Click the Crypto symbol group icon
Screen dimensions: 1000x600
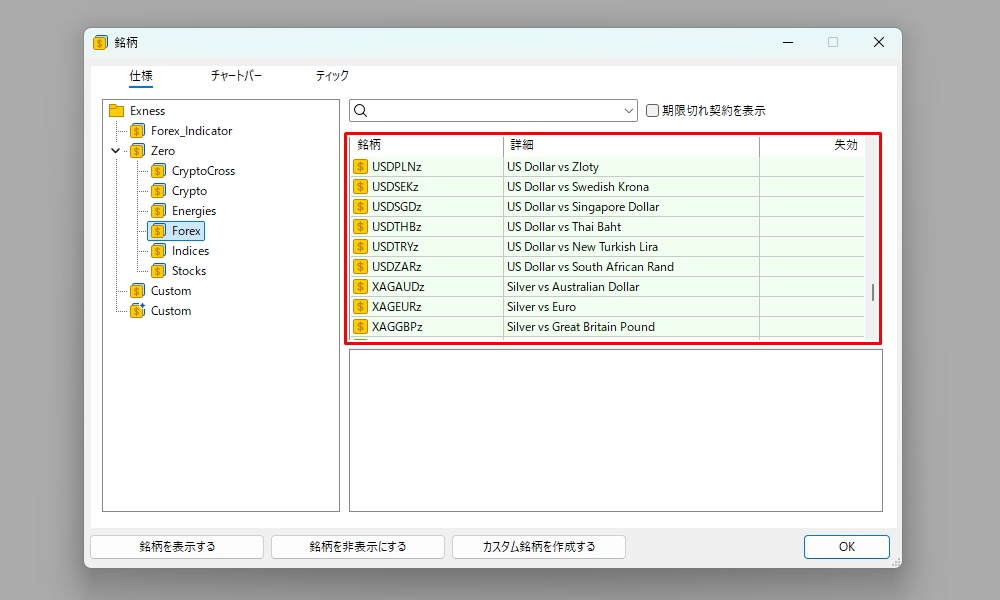click(158, 191)
